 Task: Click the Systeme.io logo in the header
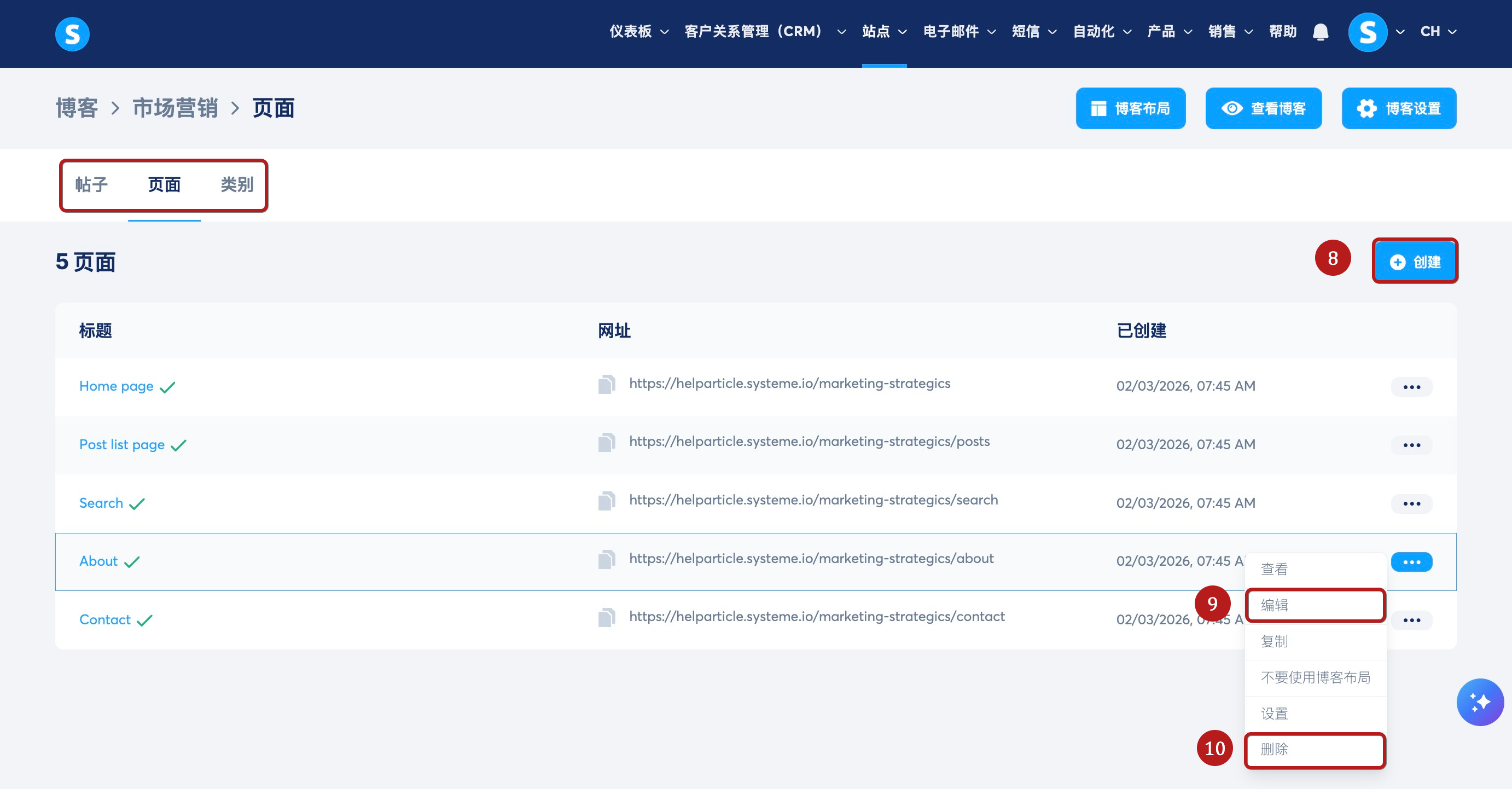click(x=72, y=34)
